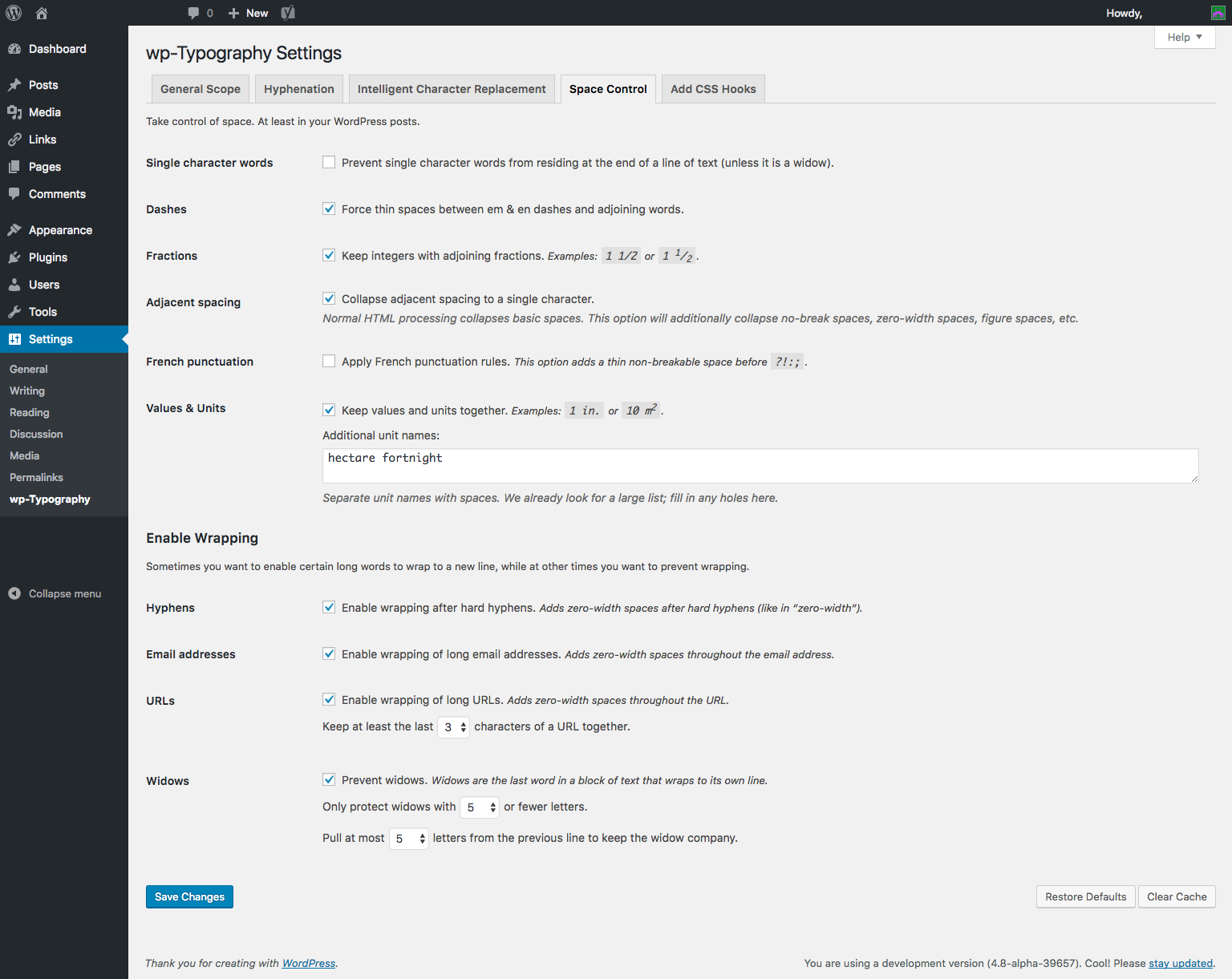The width and height of the screenshot is (1232, 979).
Task: Open user avatar in top right corner
Action: pos(1218,13)
